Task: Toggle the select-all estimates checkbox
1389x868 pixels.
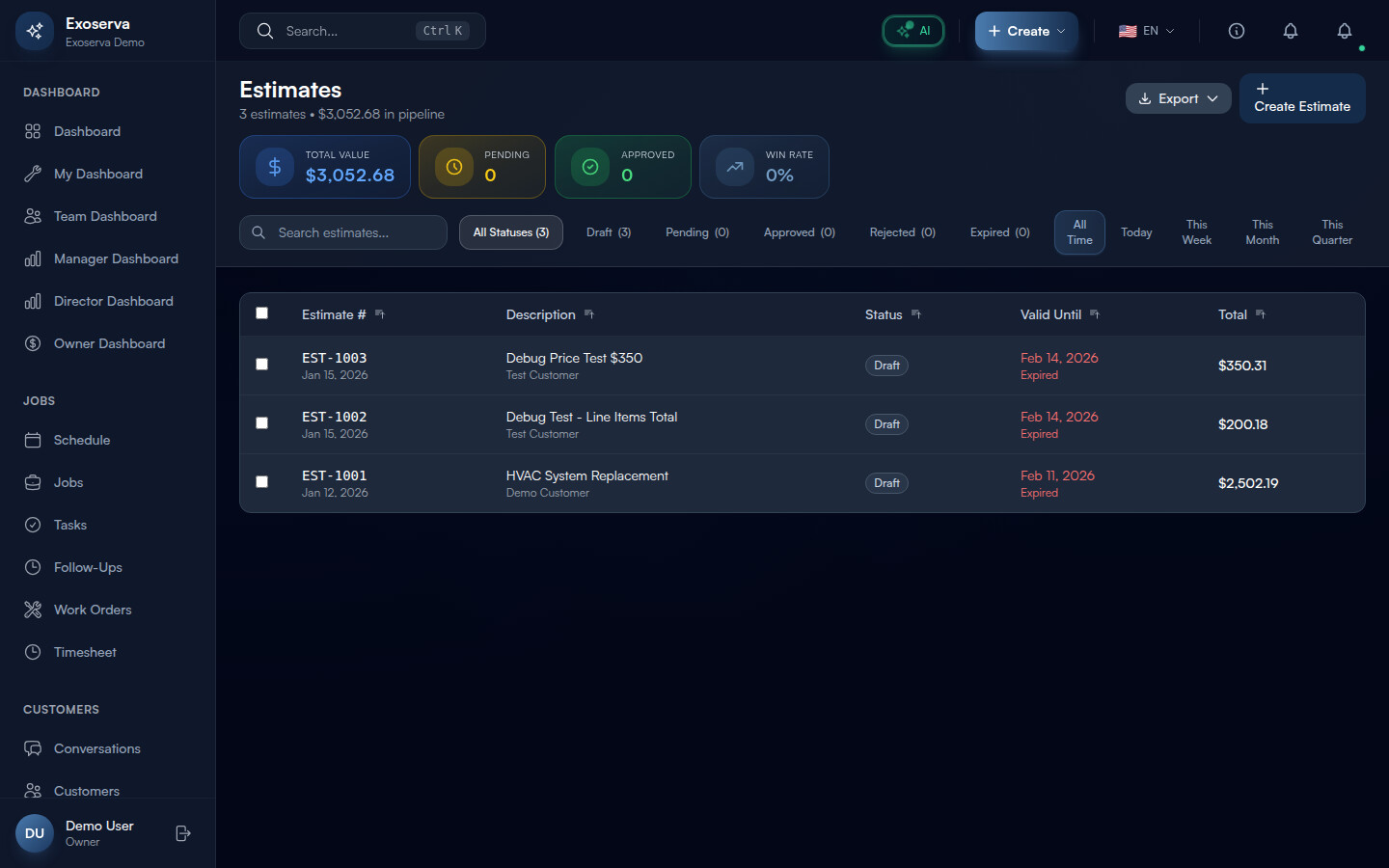Action: coord(261,313)
